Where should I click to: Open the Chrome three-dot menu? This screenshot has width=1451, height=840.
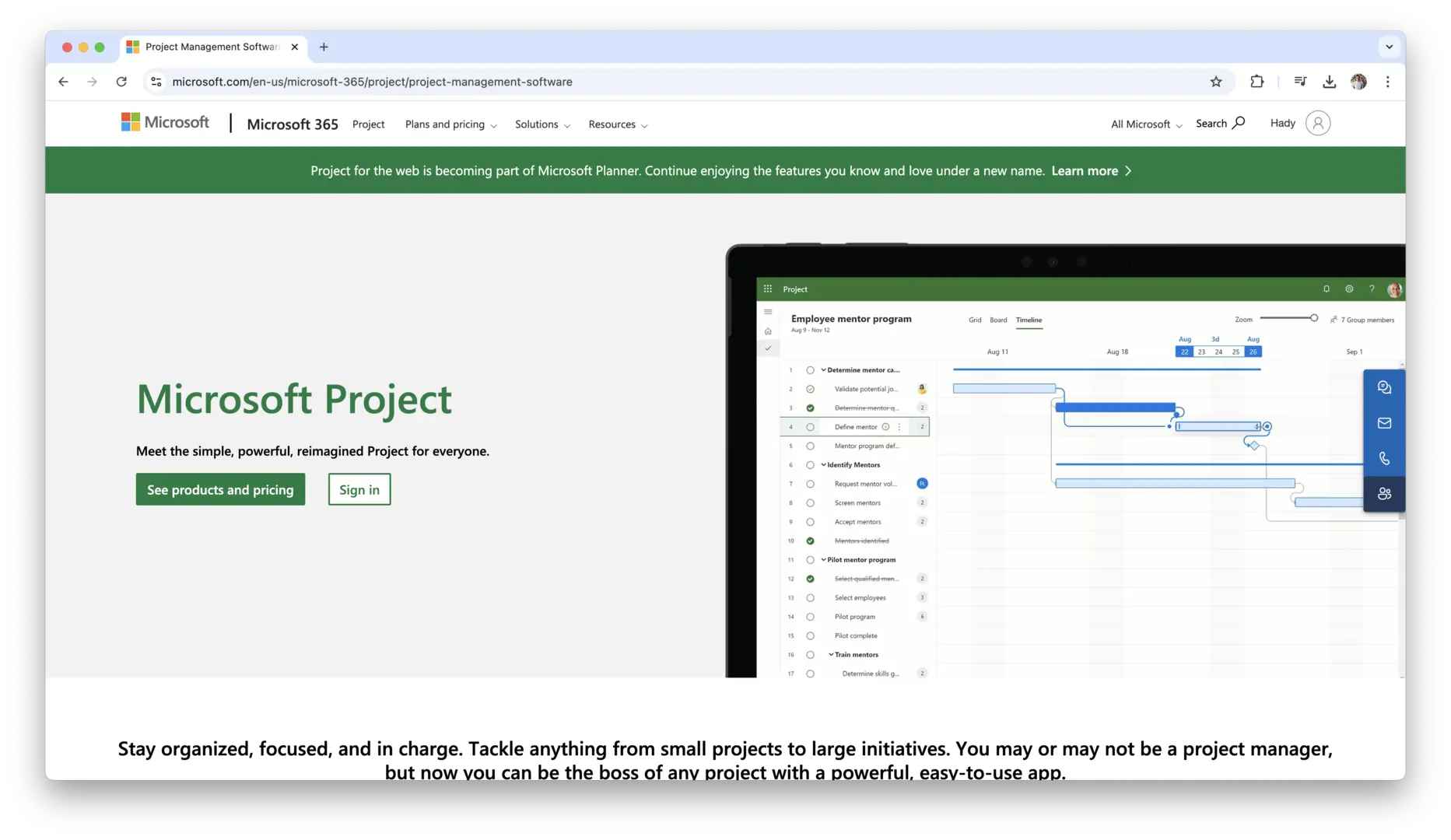click(1387, 82)
